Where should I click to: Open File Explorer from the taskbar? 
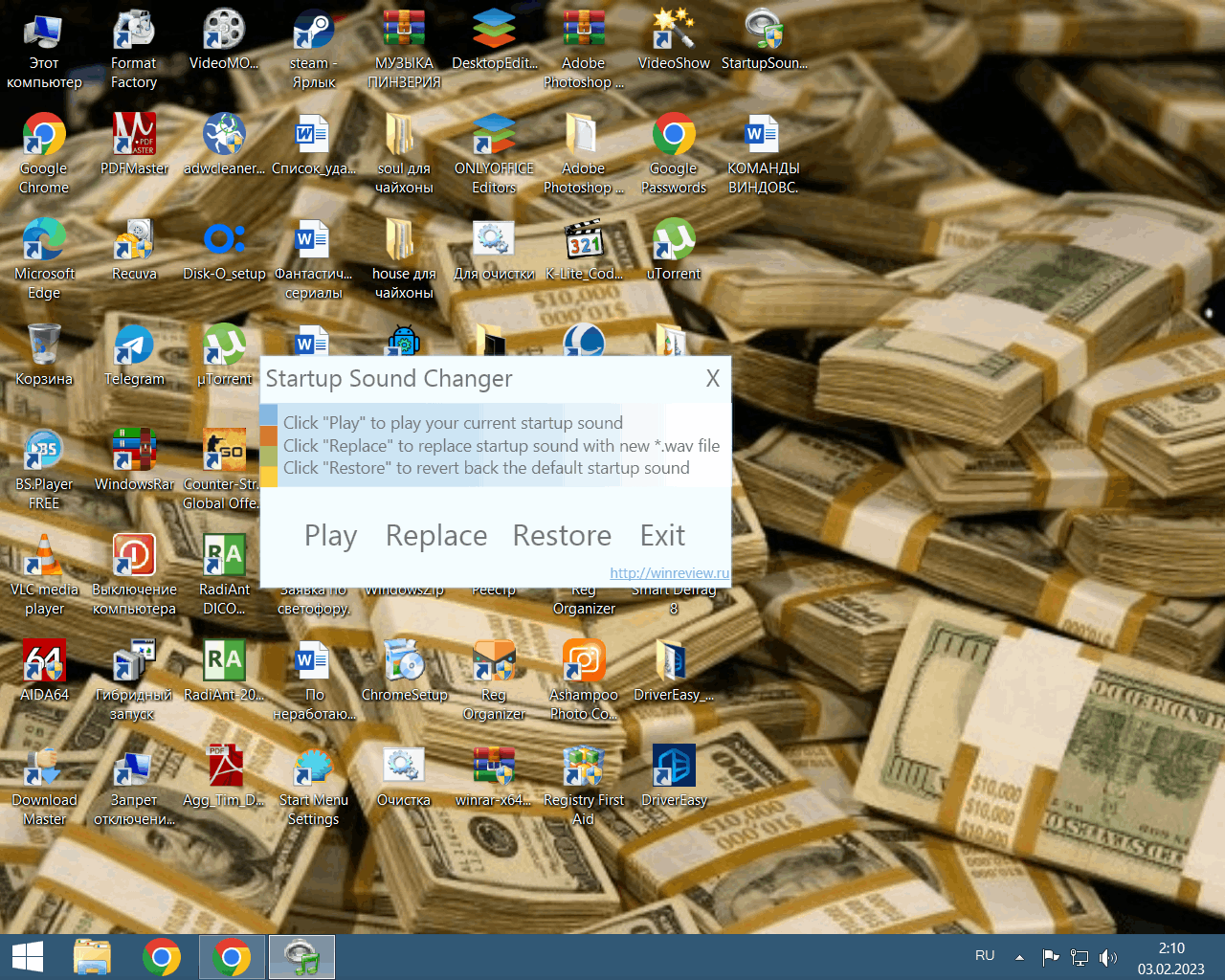click(92, 957)
